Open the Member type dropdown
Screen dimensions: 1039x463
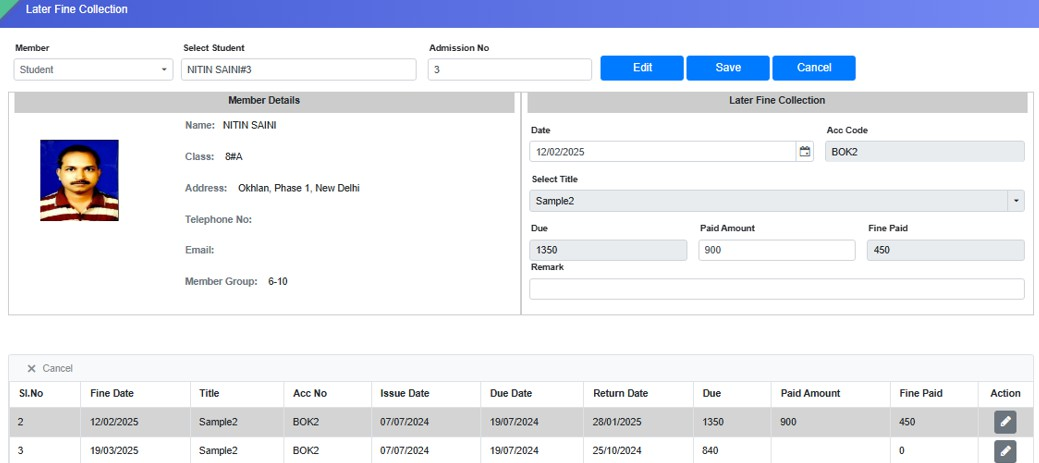[x=94, y=70]
